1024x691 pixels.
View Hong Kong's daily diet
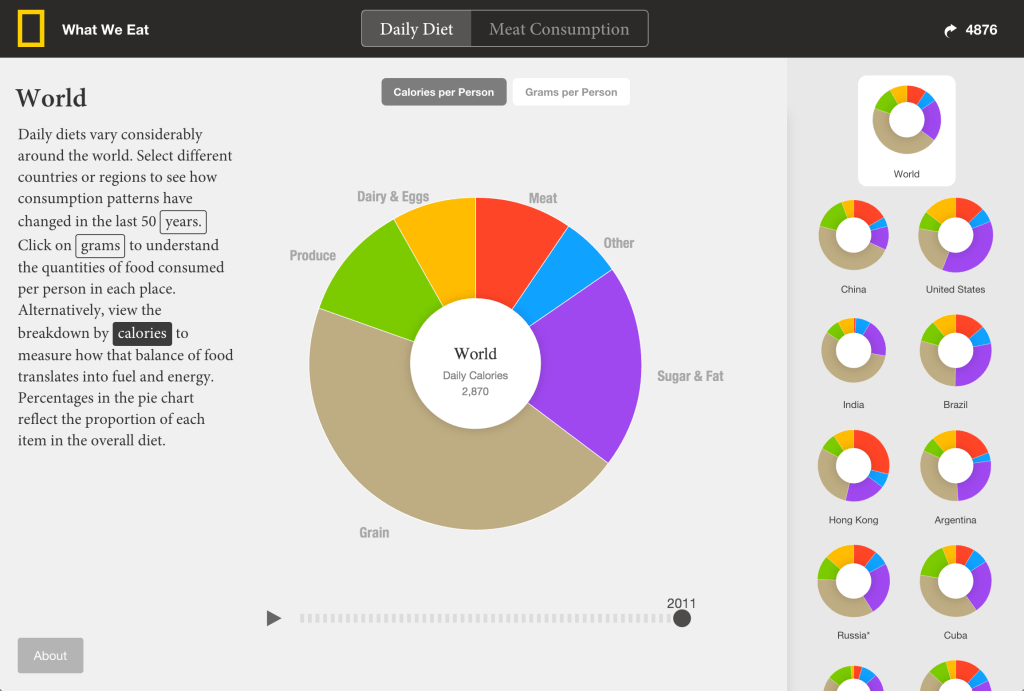tap(853, 465)
